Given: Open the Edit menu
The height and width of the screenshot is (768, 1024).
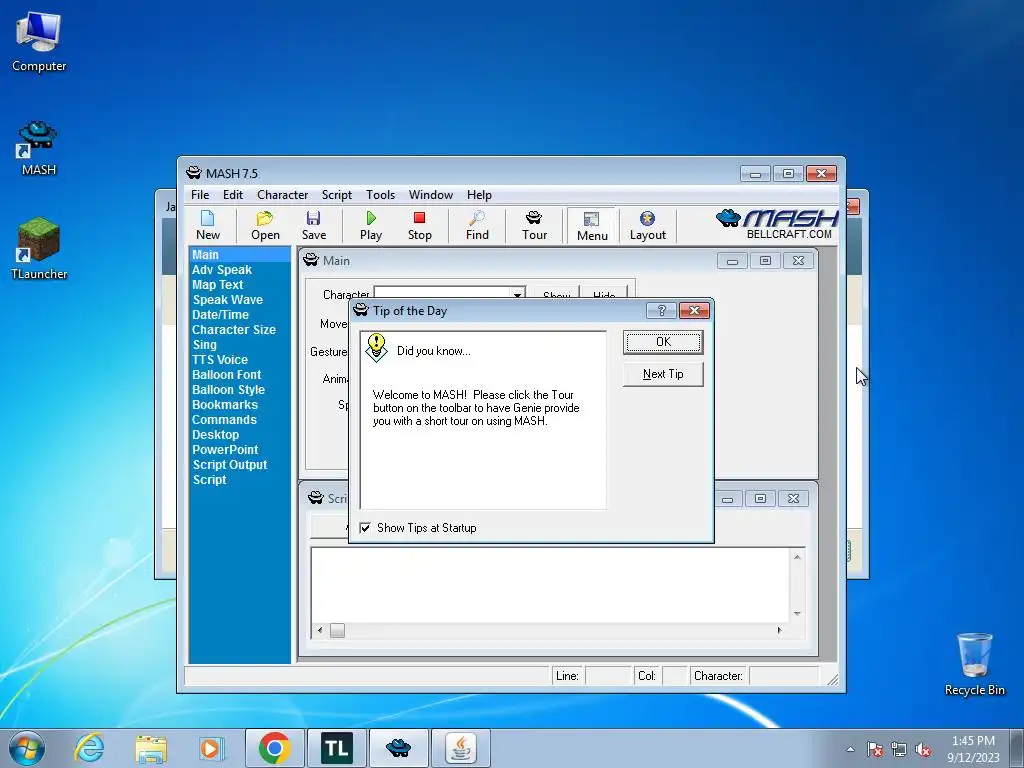Looking at the screenshot, I should [x=232, y=195].
